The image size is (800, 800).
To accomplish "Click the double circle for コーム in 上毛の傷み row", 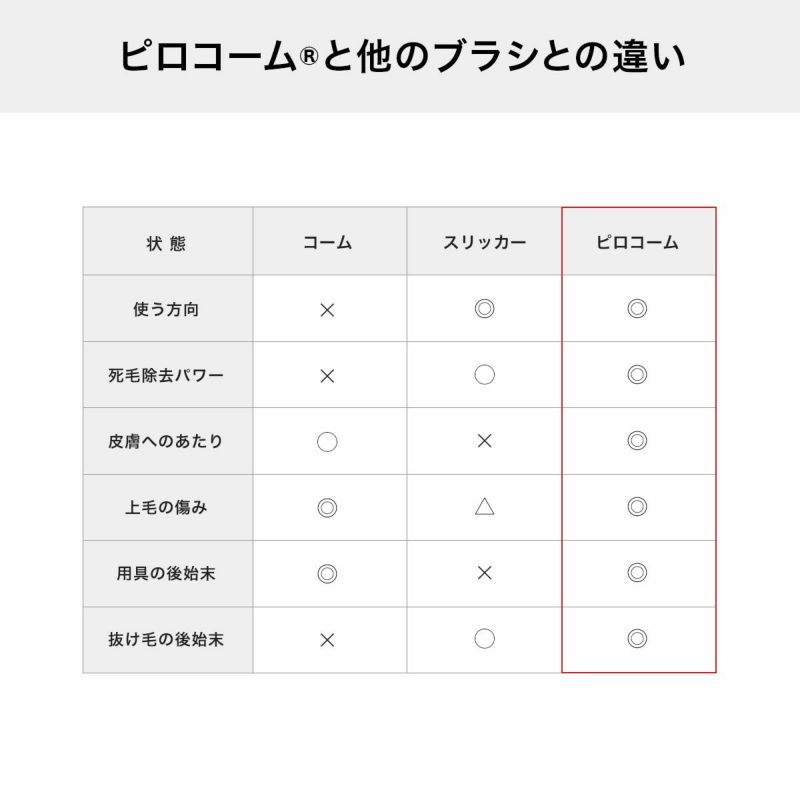I will pos(327,508).
